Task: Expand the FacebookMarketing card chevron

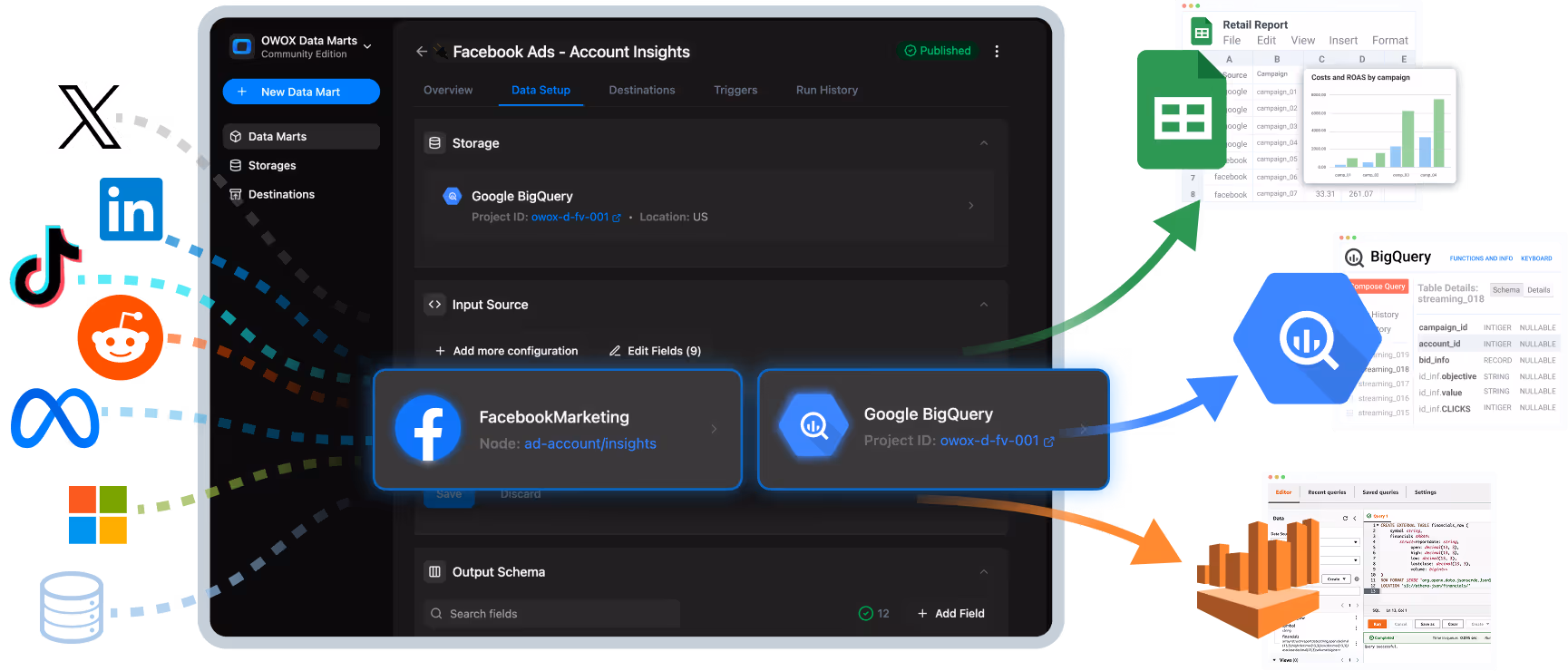Action: pos(714,429)
